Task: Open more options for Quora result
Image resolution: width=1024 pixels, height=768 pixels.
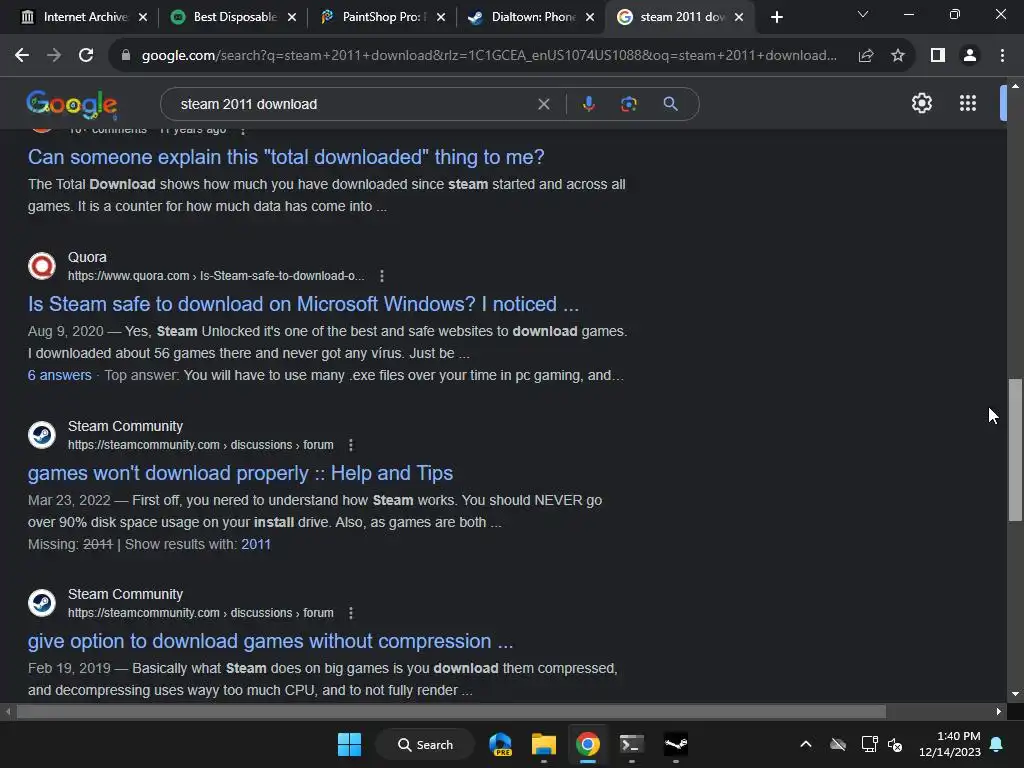Action: pos(382,276)
